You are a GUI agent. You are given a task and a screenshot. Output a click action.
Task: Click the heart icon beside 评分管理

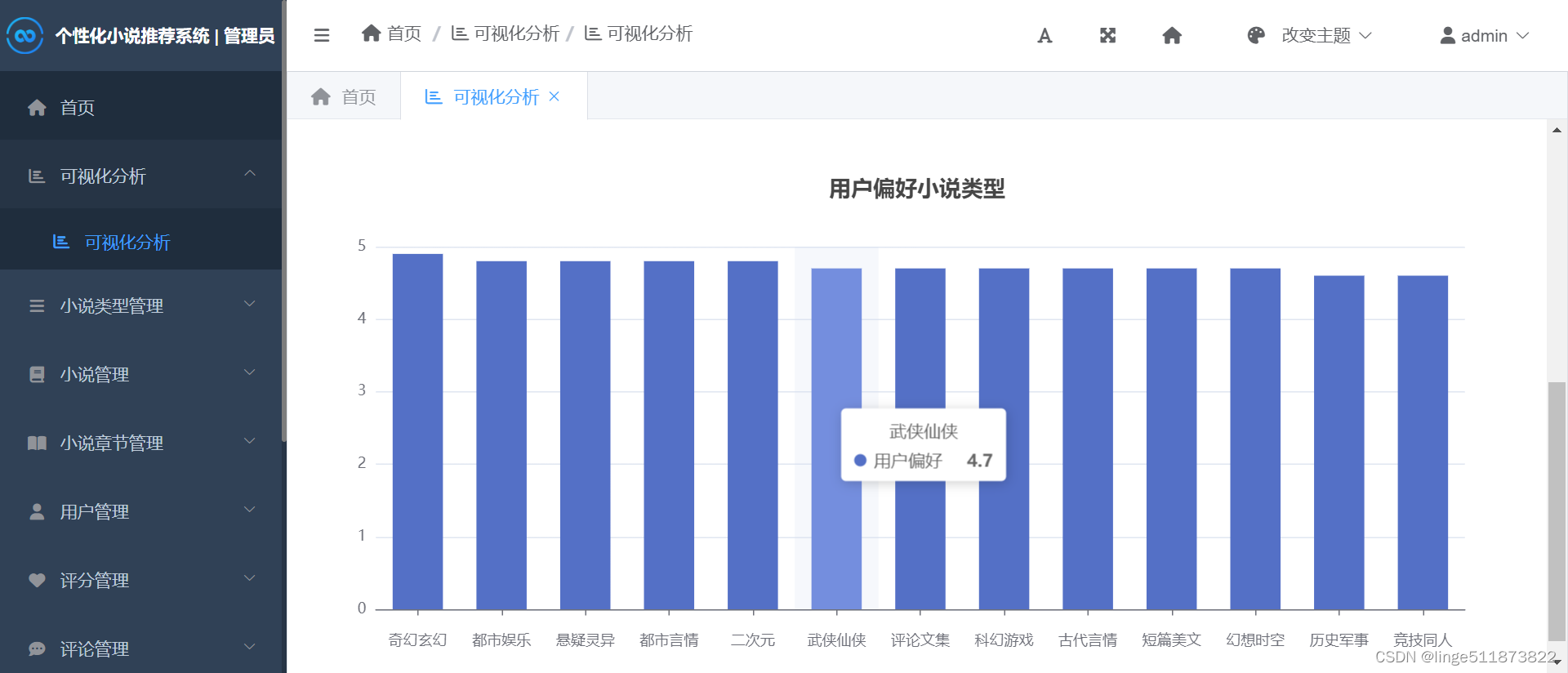point(37,581)
